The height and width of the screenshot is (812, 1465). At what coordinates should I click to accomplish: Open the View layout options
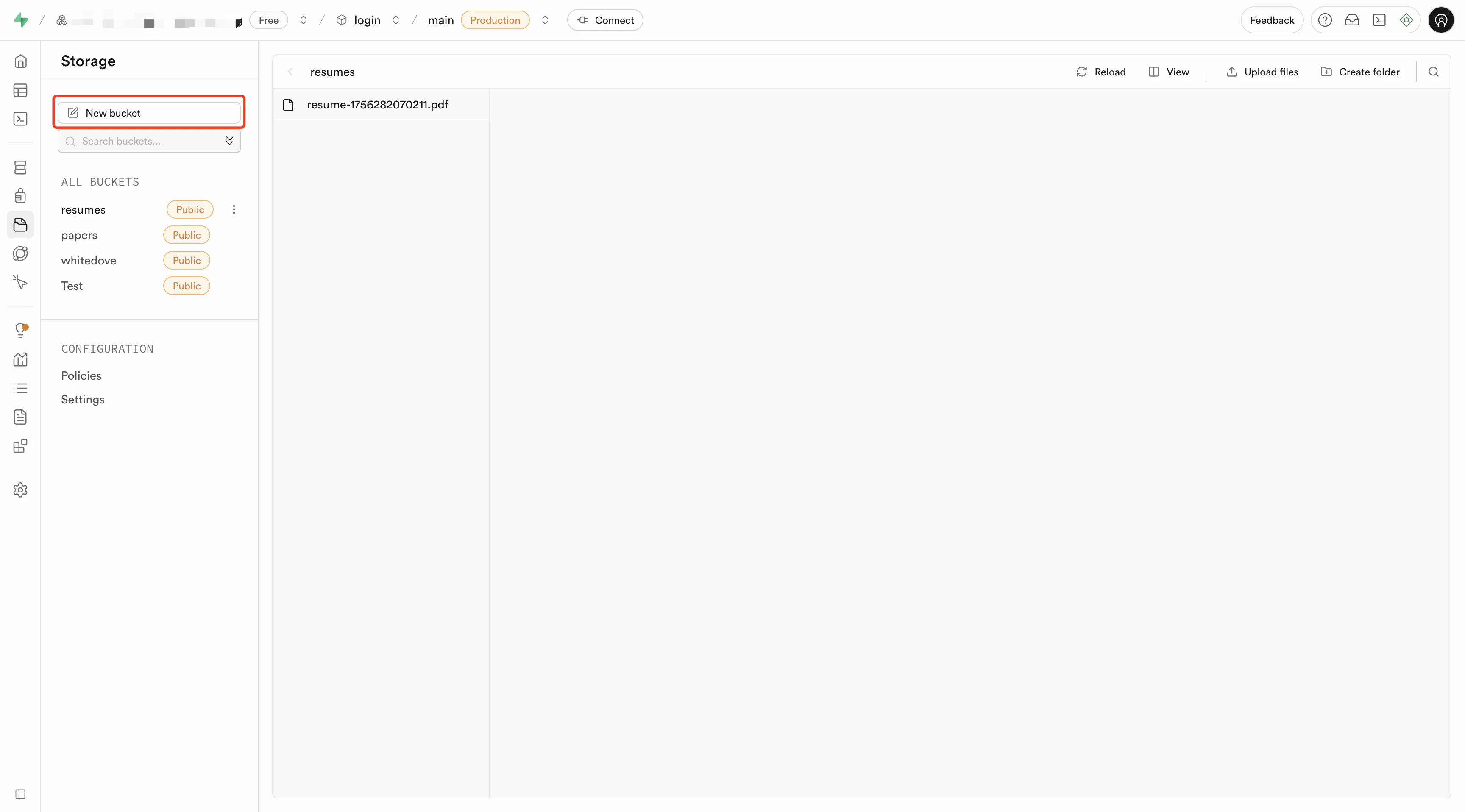[1169, 72]
